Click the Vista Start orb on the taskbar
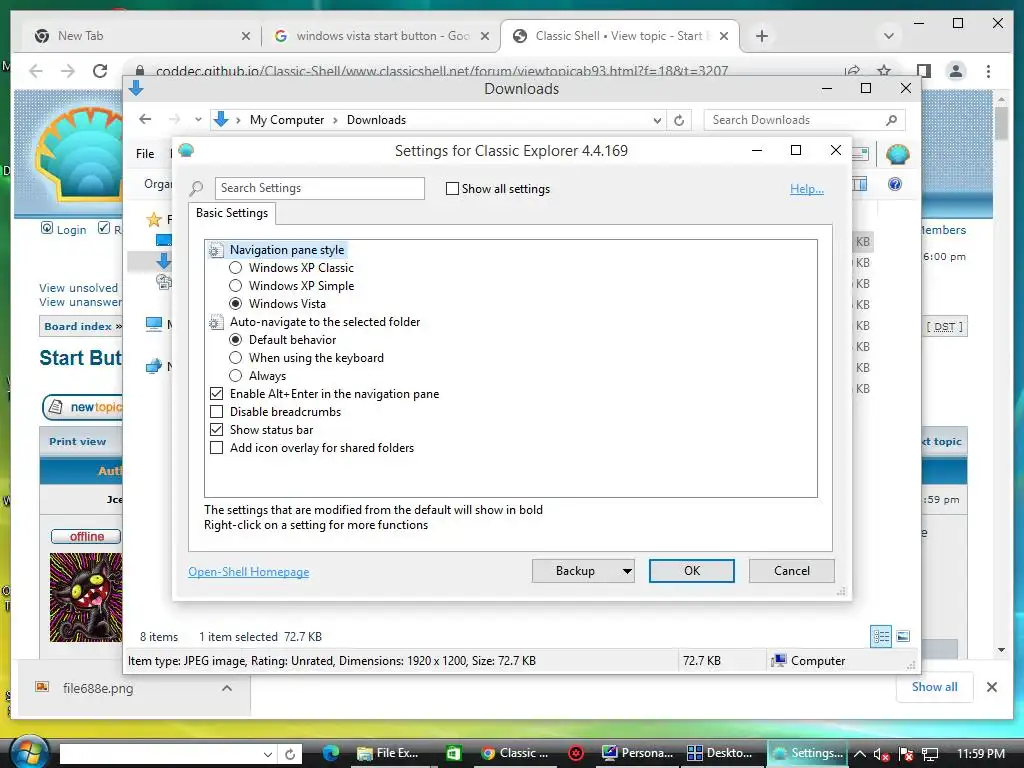 tap(29, 752)
